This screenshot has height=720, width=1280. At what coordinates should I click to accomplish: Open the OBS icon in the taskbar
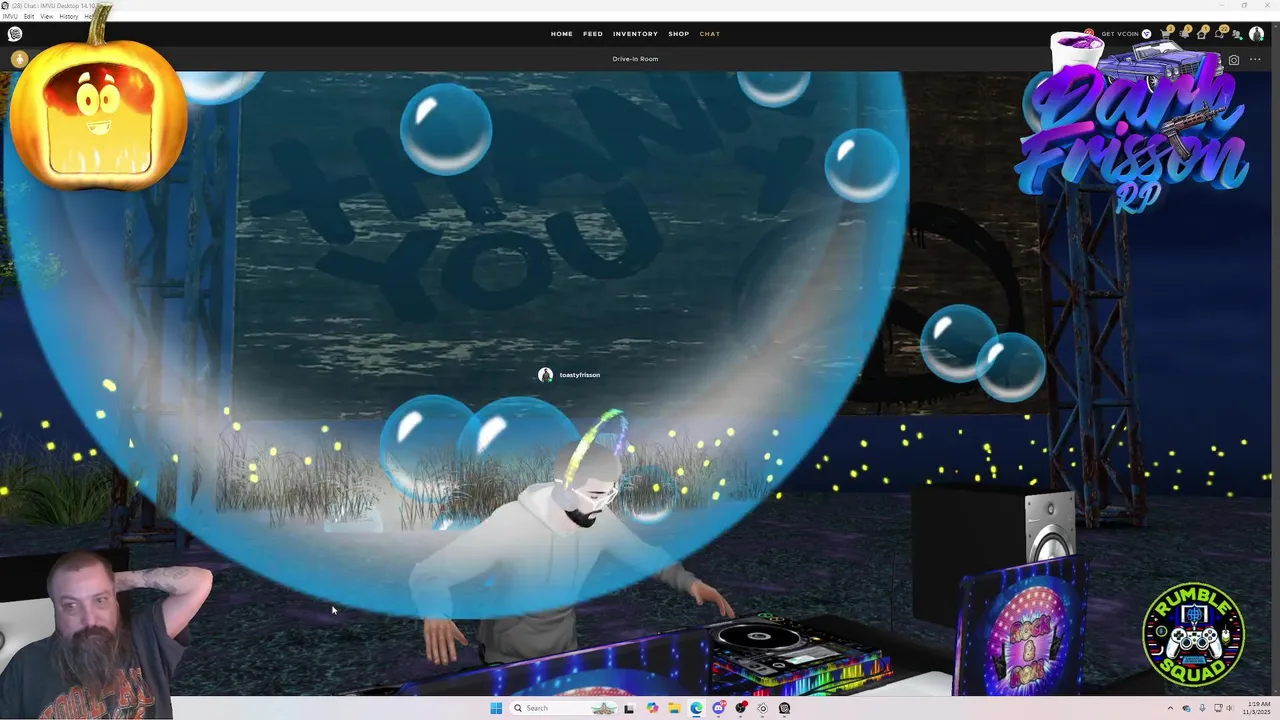741,708
